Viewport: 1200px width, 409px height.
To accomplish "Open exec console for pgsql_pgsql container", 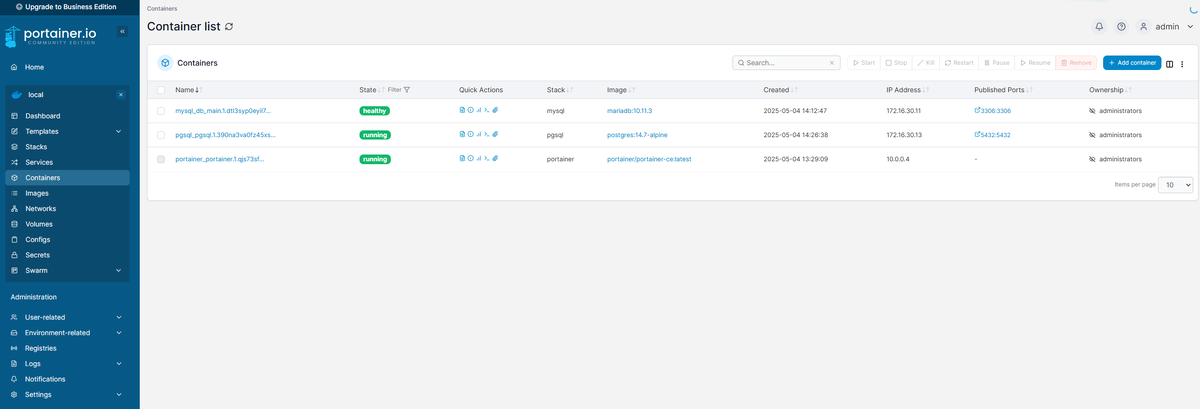I will point(487,134).
